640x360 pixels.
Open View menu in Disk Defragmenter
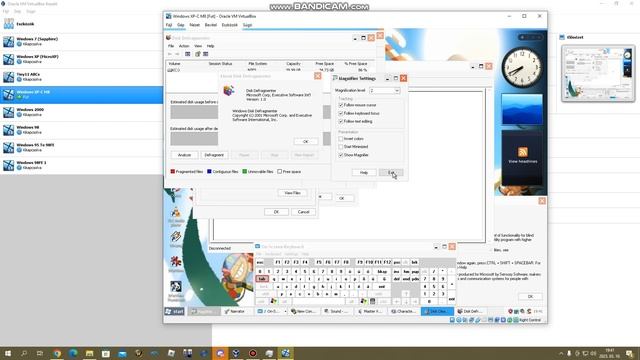[198, 46]
